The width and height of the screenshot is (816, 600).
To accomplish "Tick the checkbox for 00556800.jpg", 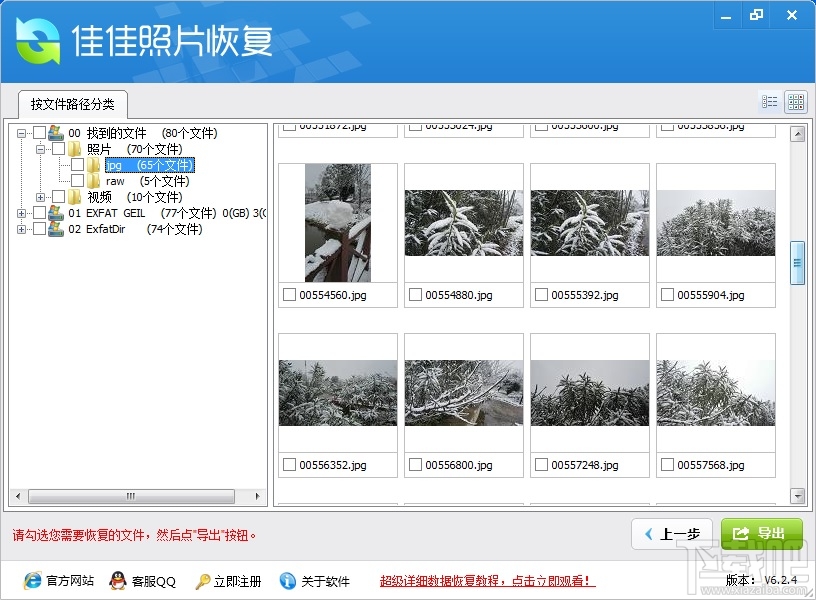I will coord(415,465).
